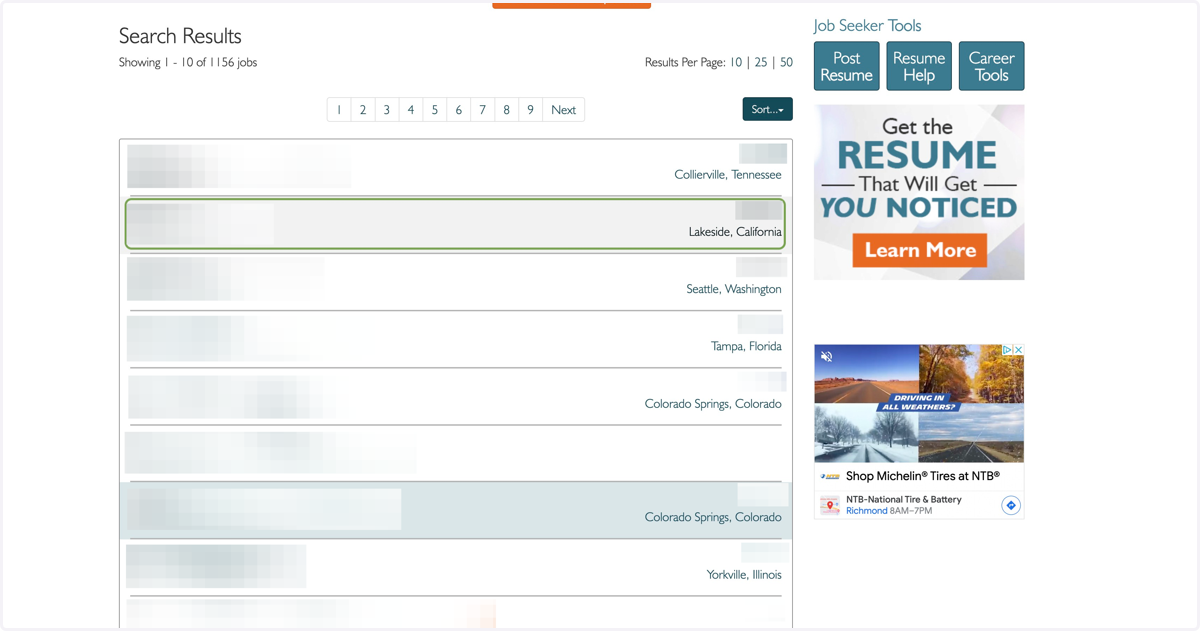This screenshot has width=1200, height=631.
Task: Click the NTB map pin icon
Action: pyautogui.click(x=830, y=506)
